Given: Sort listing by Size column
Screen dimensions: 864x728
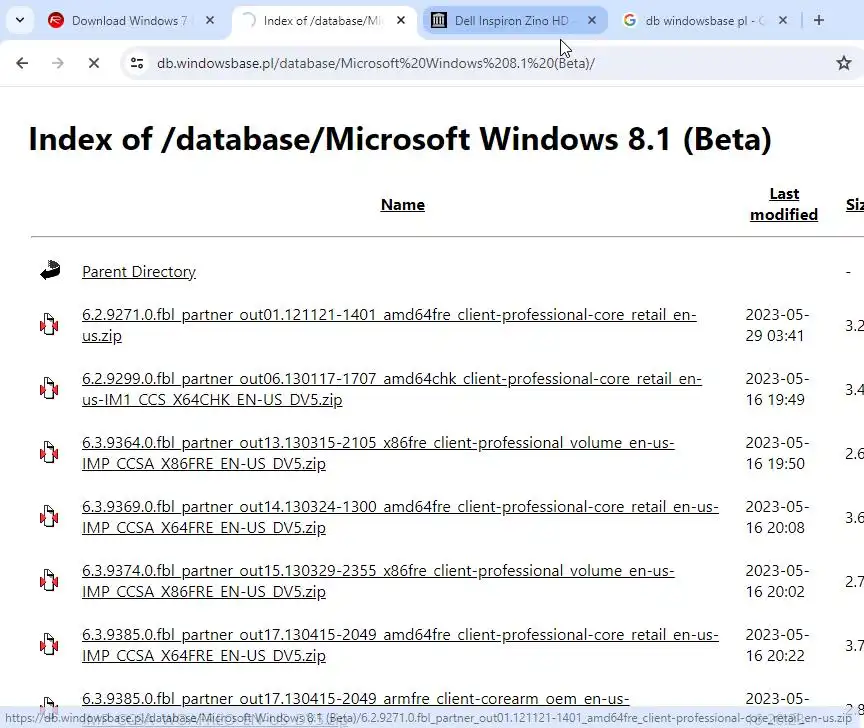Looking at the screenshot, I should point(855,204).
